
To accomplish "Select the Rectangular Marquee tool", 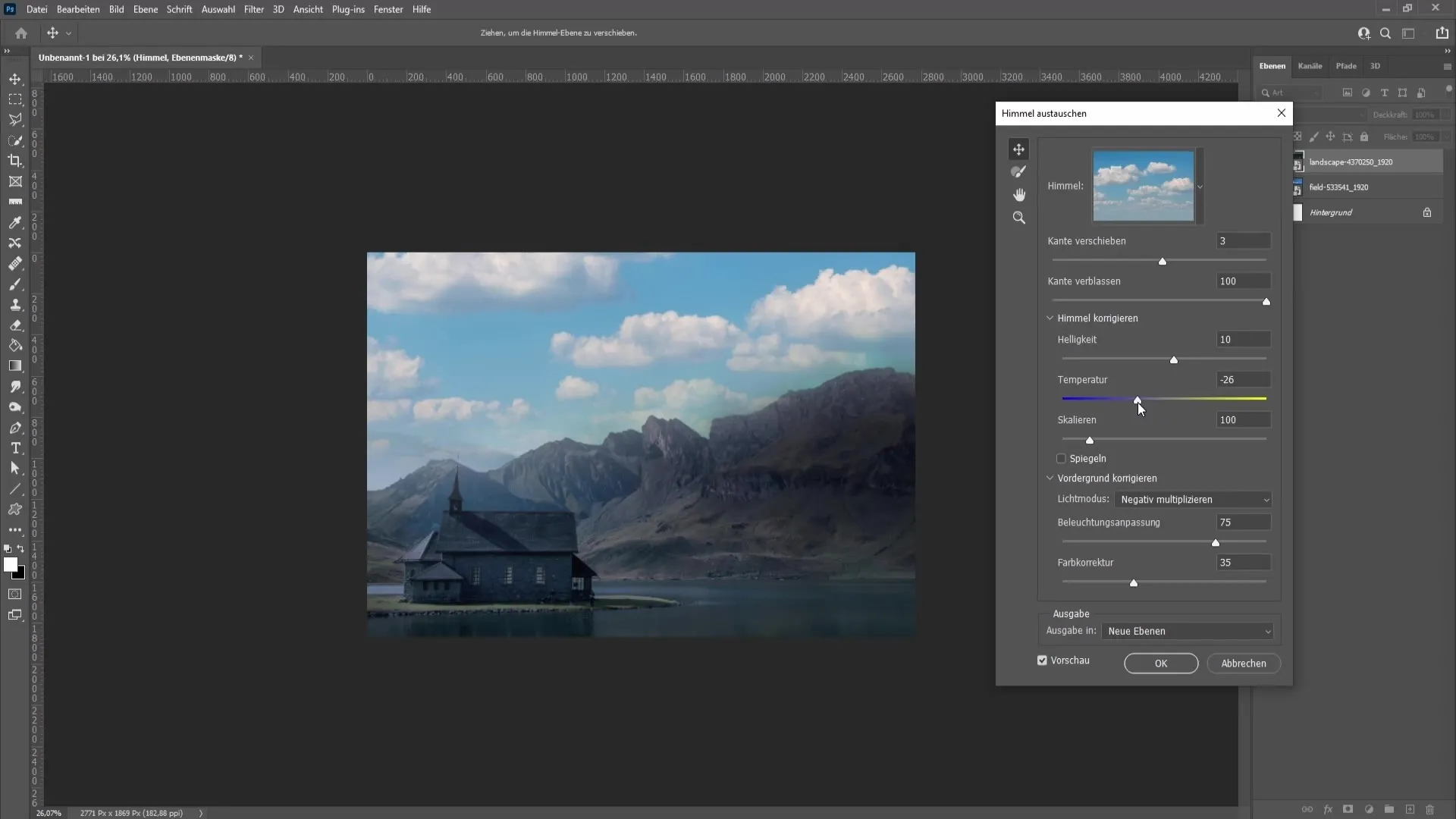I will pyautogui.click(x=15, y=99).
